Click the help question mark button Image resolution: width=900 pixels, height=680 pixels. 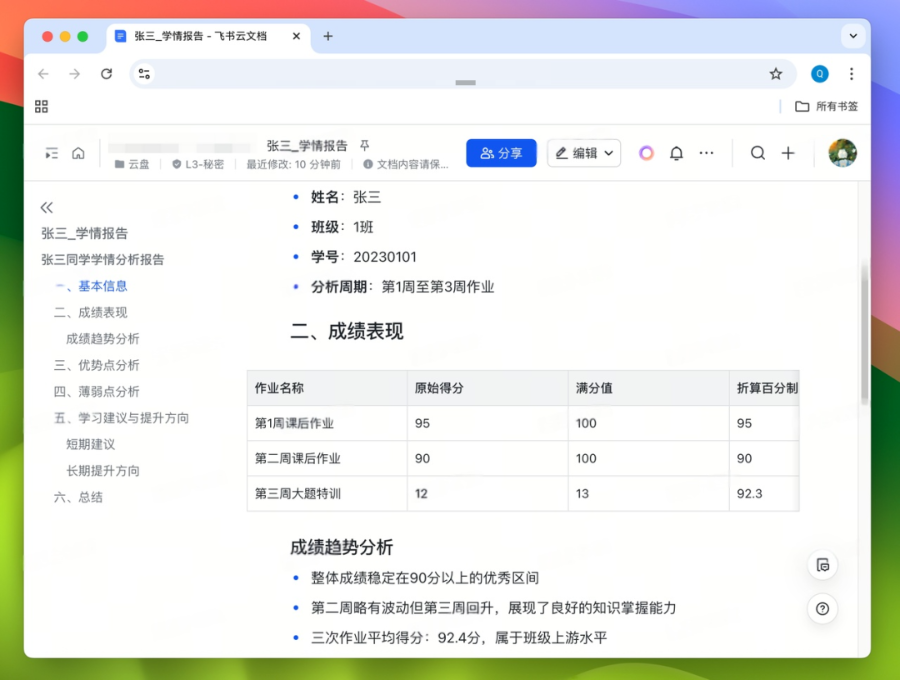822,608
